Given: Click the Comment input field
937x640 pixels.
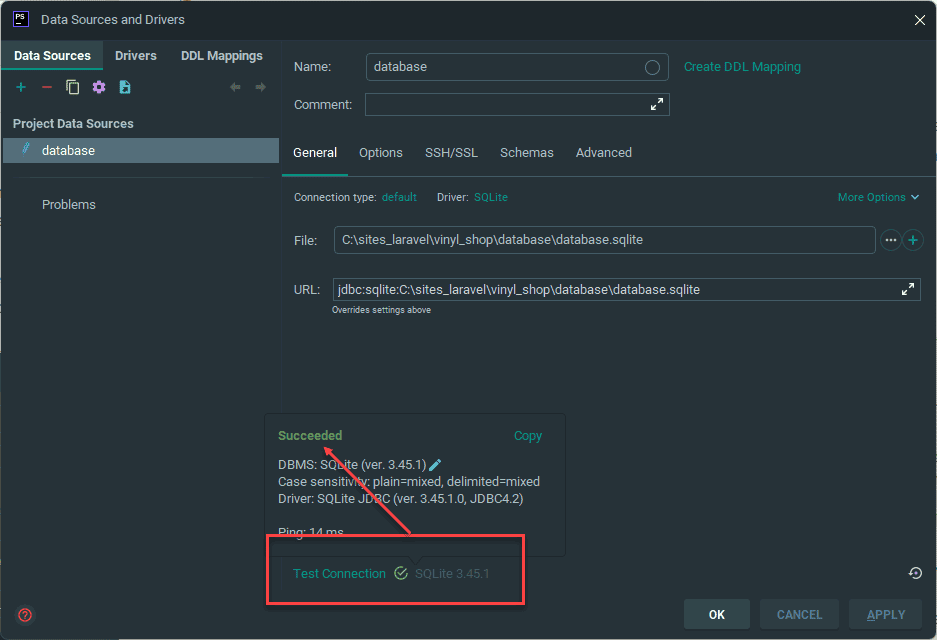Looking at the screenshot, I should point(517,105).
